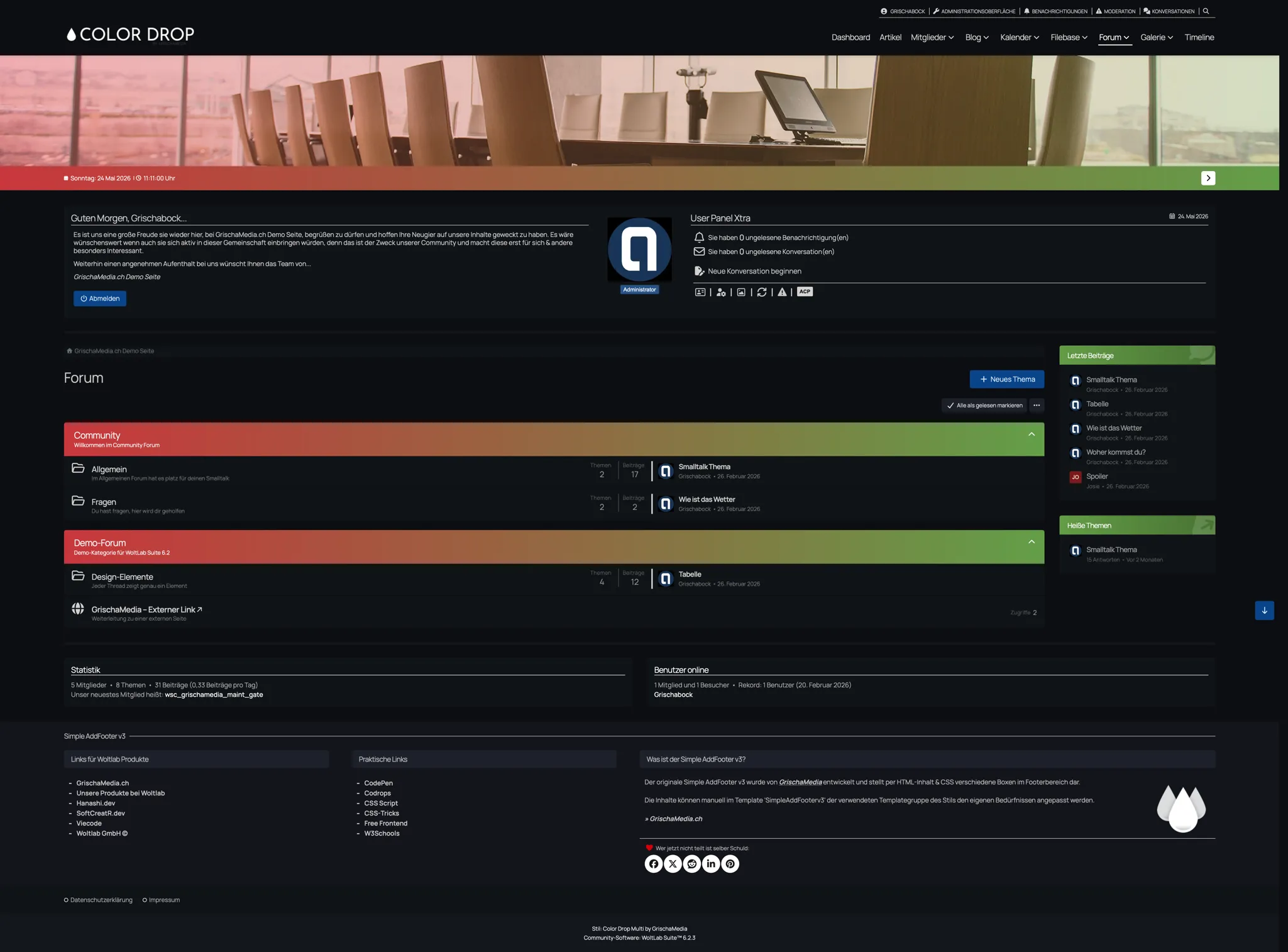Image resolution: width=1288 pixels, height=952 pixels.
Task: Click Alle als gelesen markieren
Action: coord(984,406)
